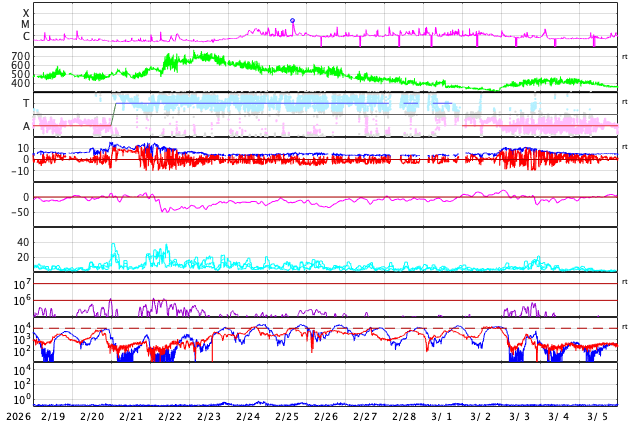Select the 2/22 date on the time axis
This screenshot has height=424, width=634.
(x=170, y=416)
